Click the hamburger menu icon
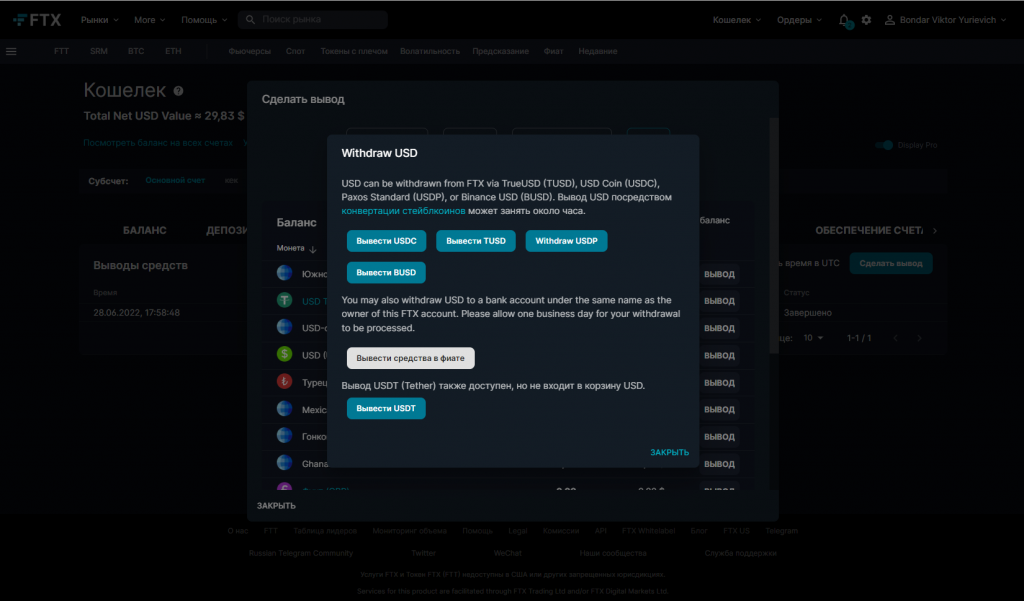 (x=11, y=51)
